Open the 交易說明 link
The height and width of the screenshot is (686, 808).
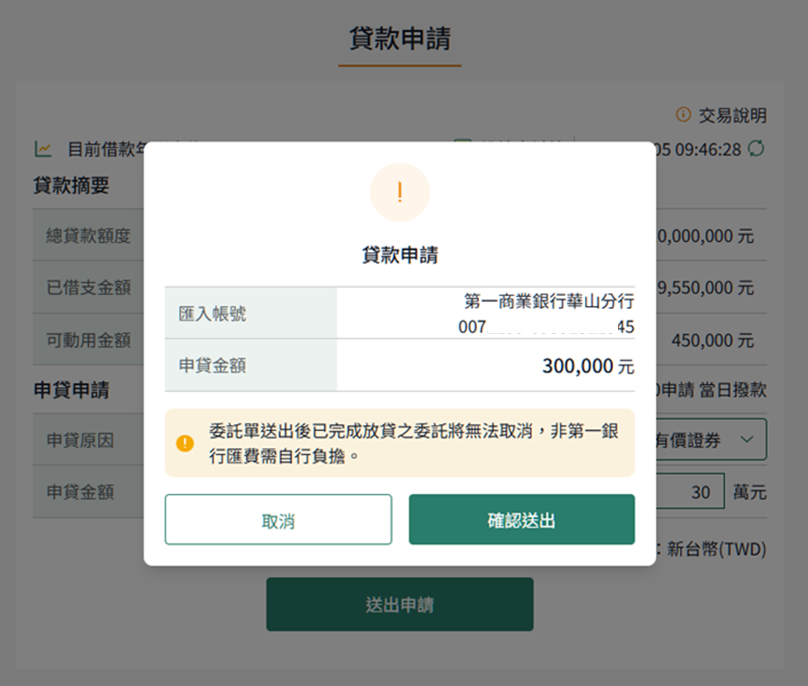(x=732, y=115)
